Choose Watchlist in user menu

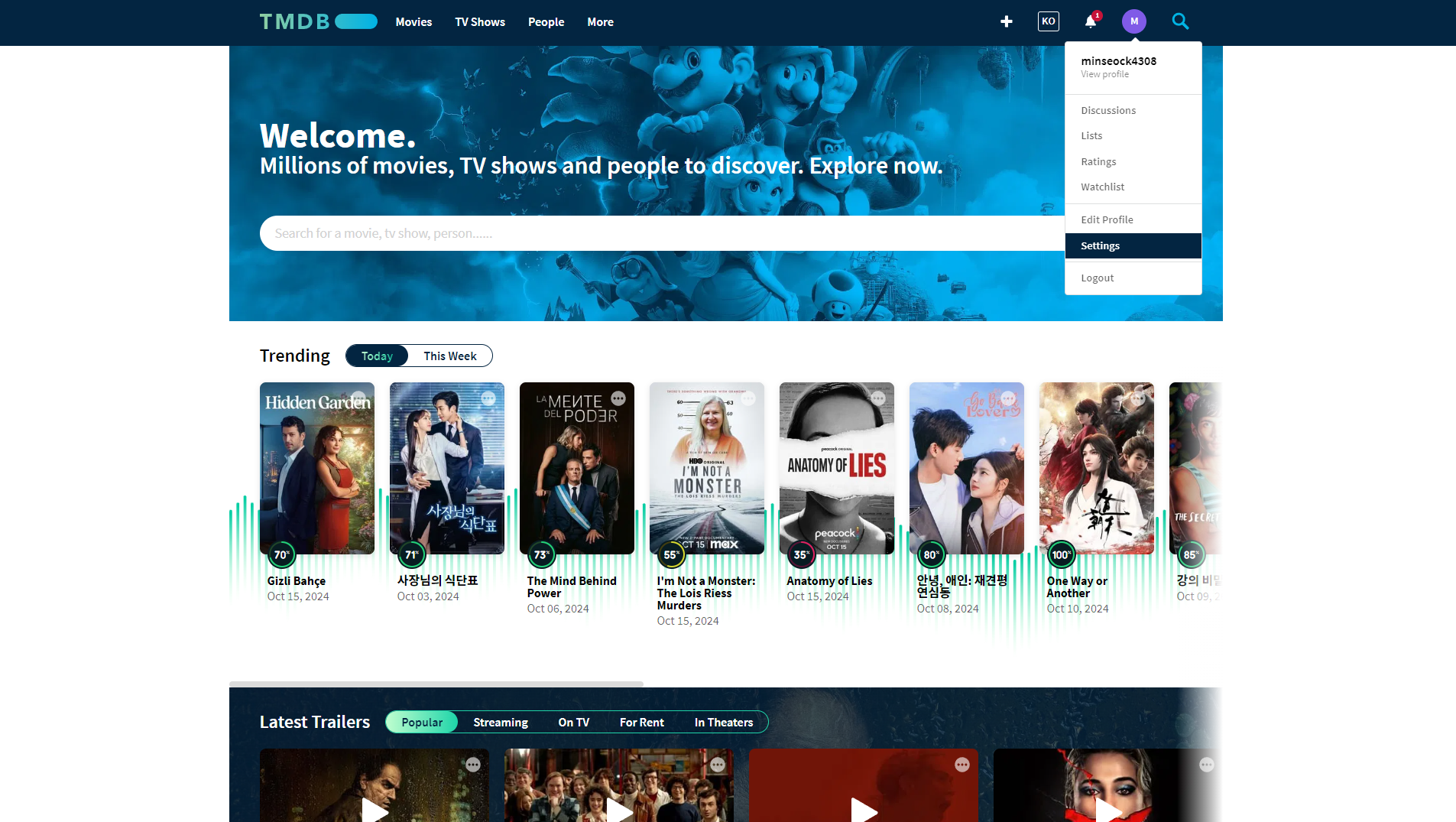pyautogui.click(x=1133, y=187)
